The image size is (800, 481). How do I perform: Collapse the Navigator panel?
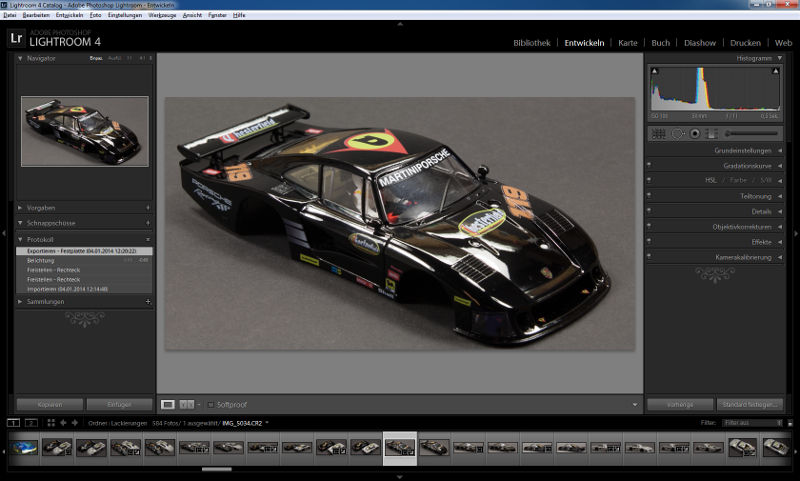click(x=20, y=58)
